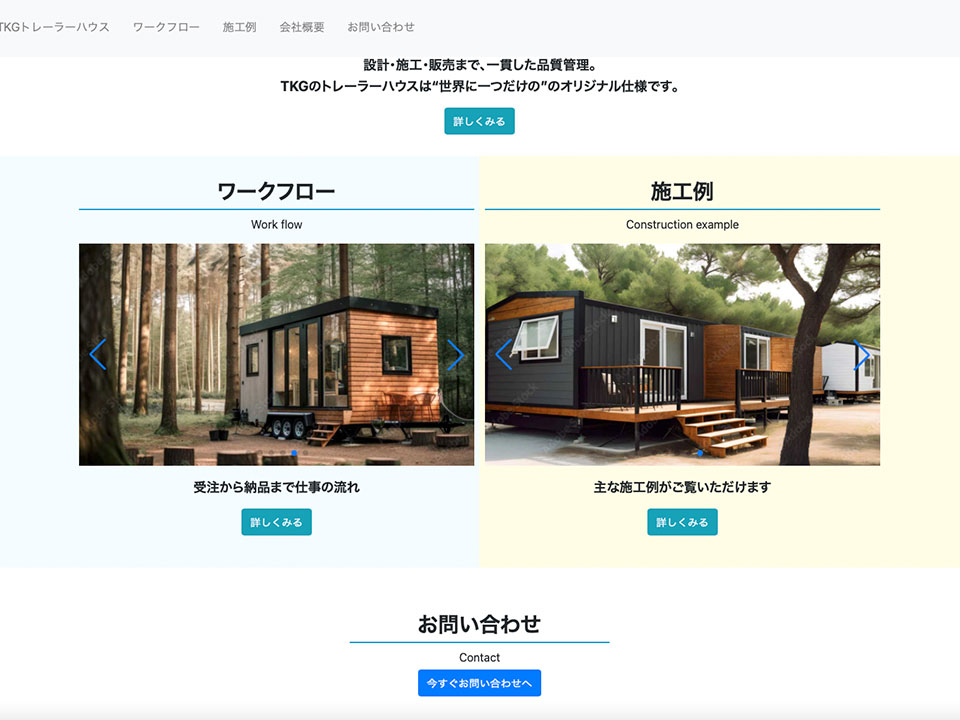Open 会社概要 in the top navigation

(302, 27)
